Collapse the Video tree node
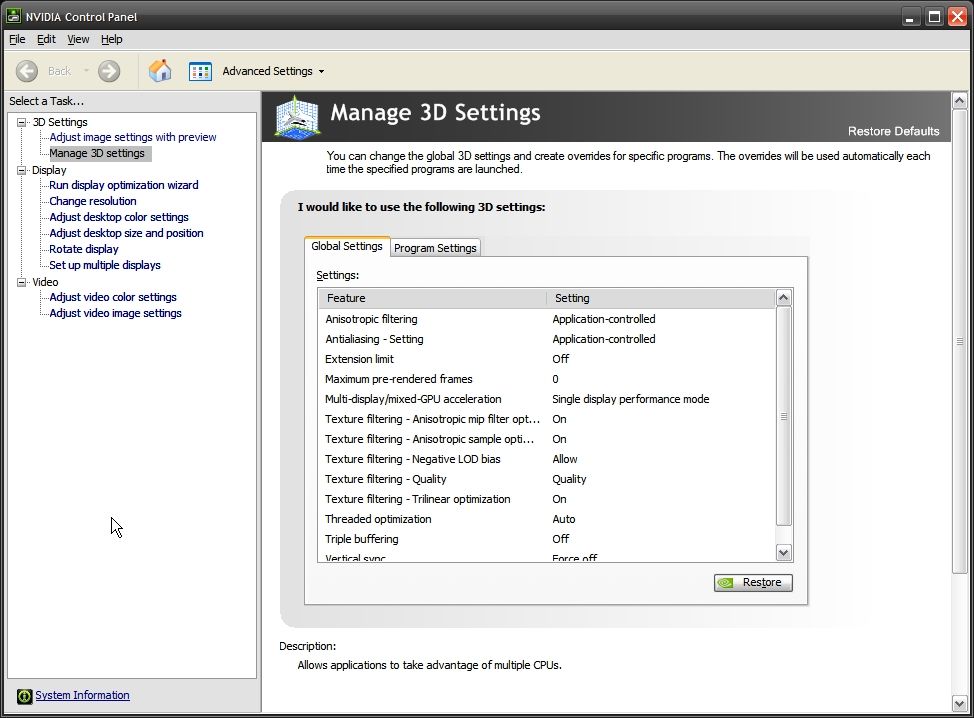Screen dimensions: 974x718 [x=21, y=282]
